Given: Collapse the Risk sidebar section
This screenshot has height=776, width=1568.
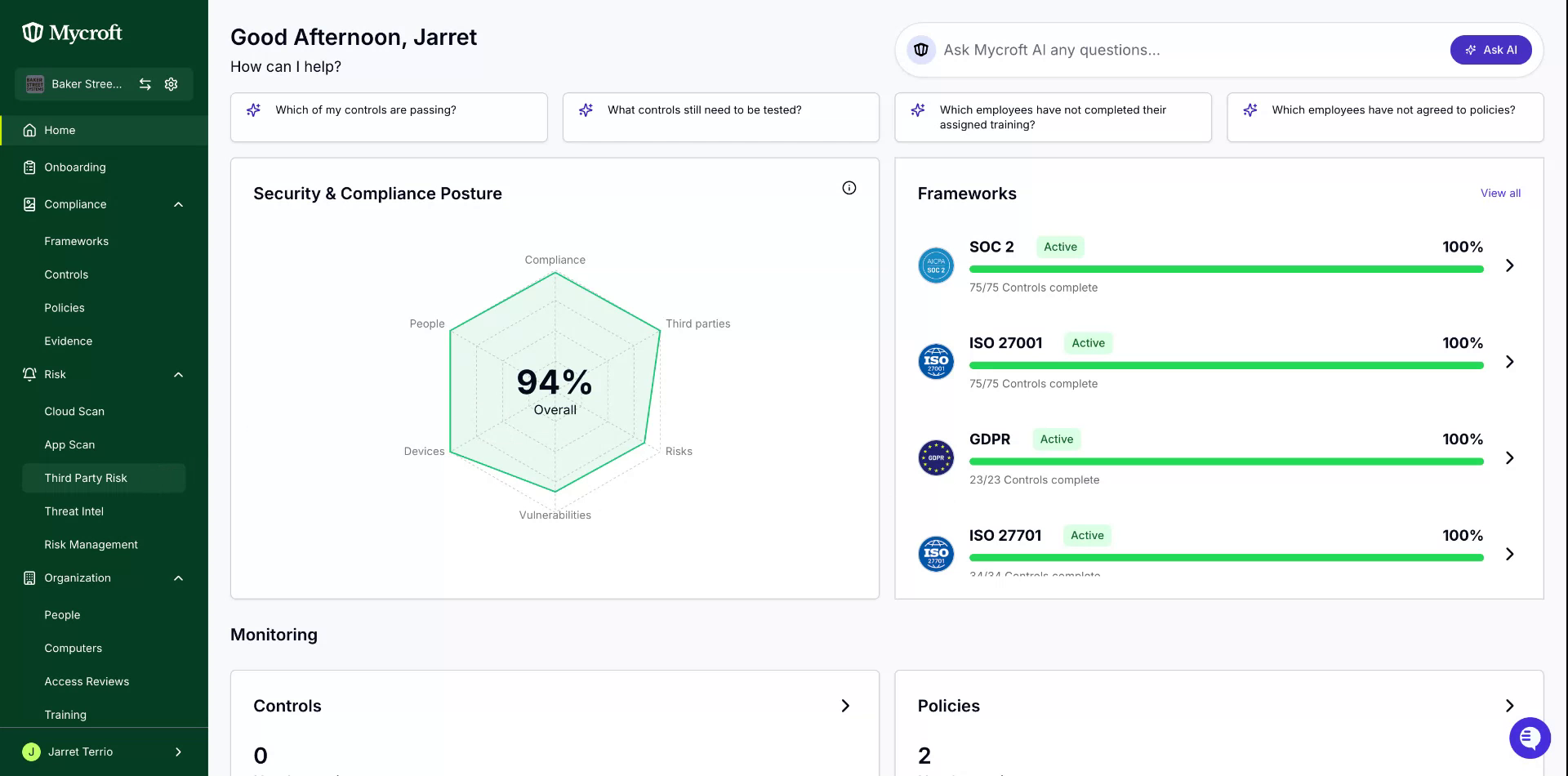Looking at the screenshot, I should [178, 375].
